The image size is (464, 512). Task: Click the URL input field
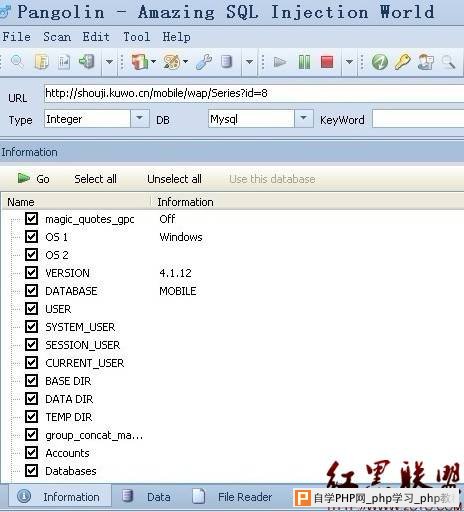pos(254,93)
